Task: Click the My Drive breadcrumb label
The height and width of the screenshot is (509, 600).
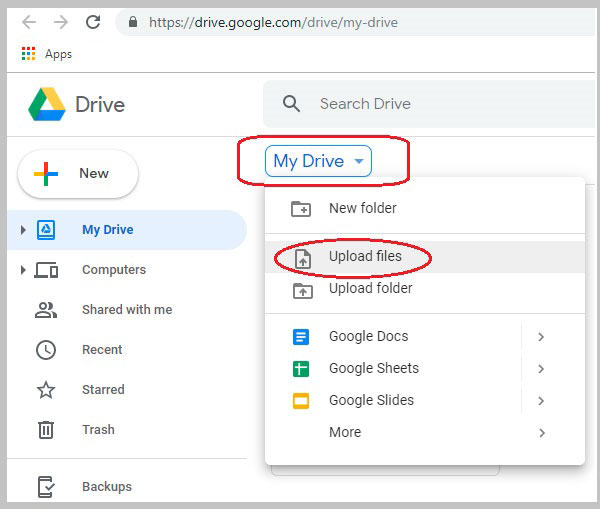Action: (x=308, y=161)
